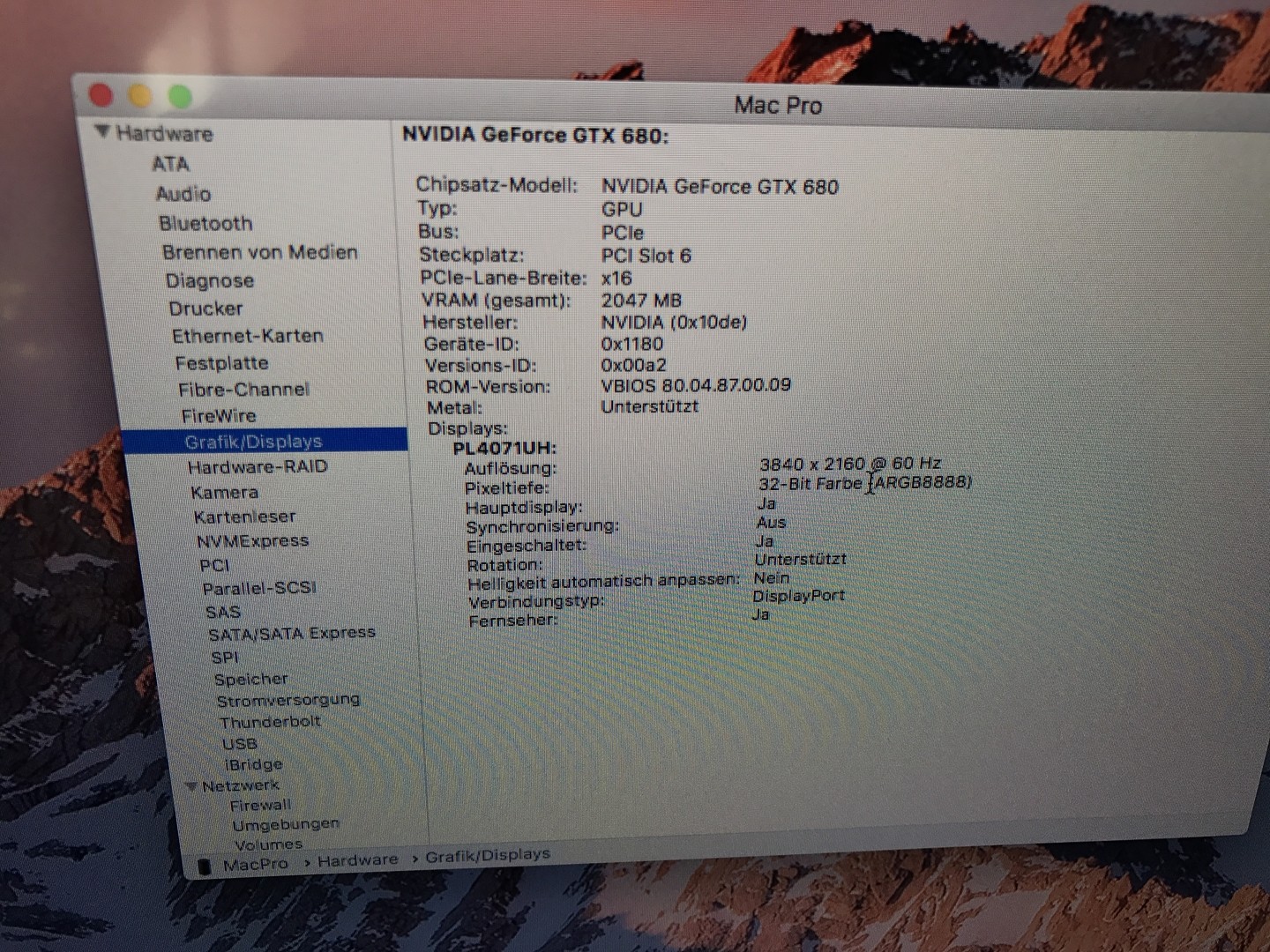Select Stromversorgung in the sidebar

click(x=288, y=700)
